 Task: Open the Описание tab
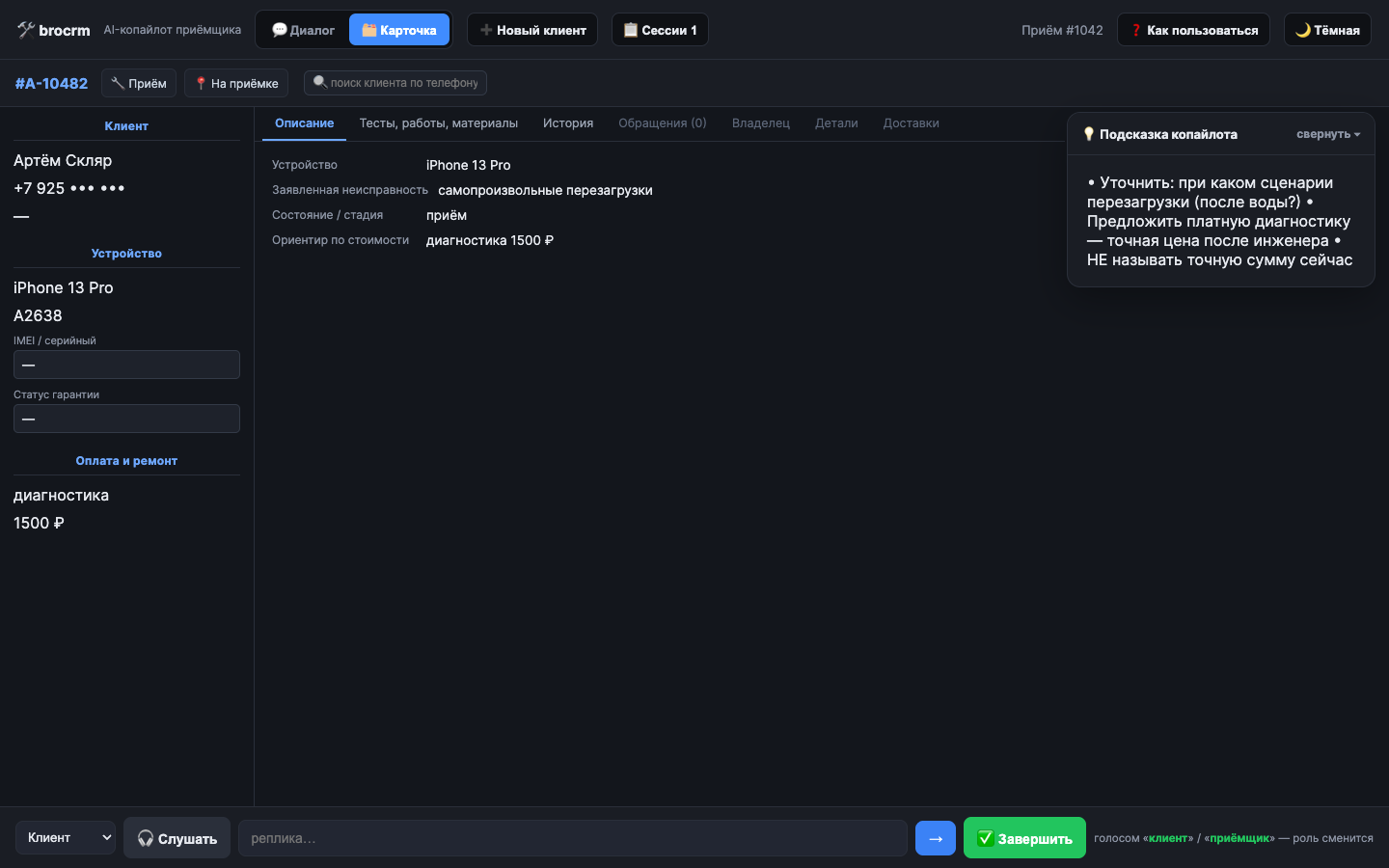[304, 123]
